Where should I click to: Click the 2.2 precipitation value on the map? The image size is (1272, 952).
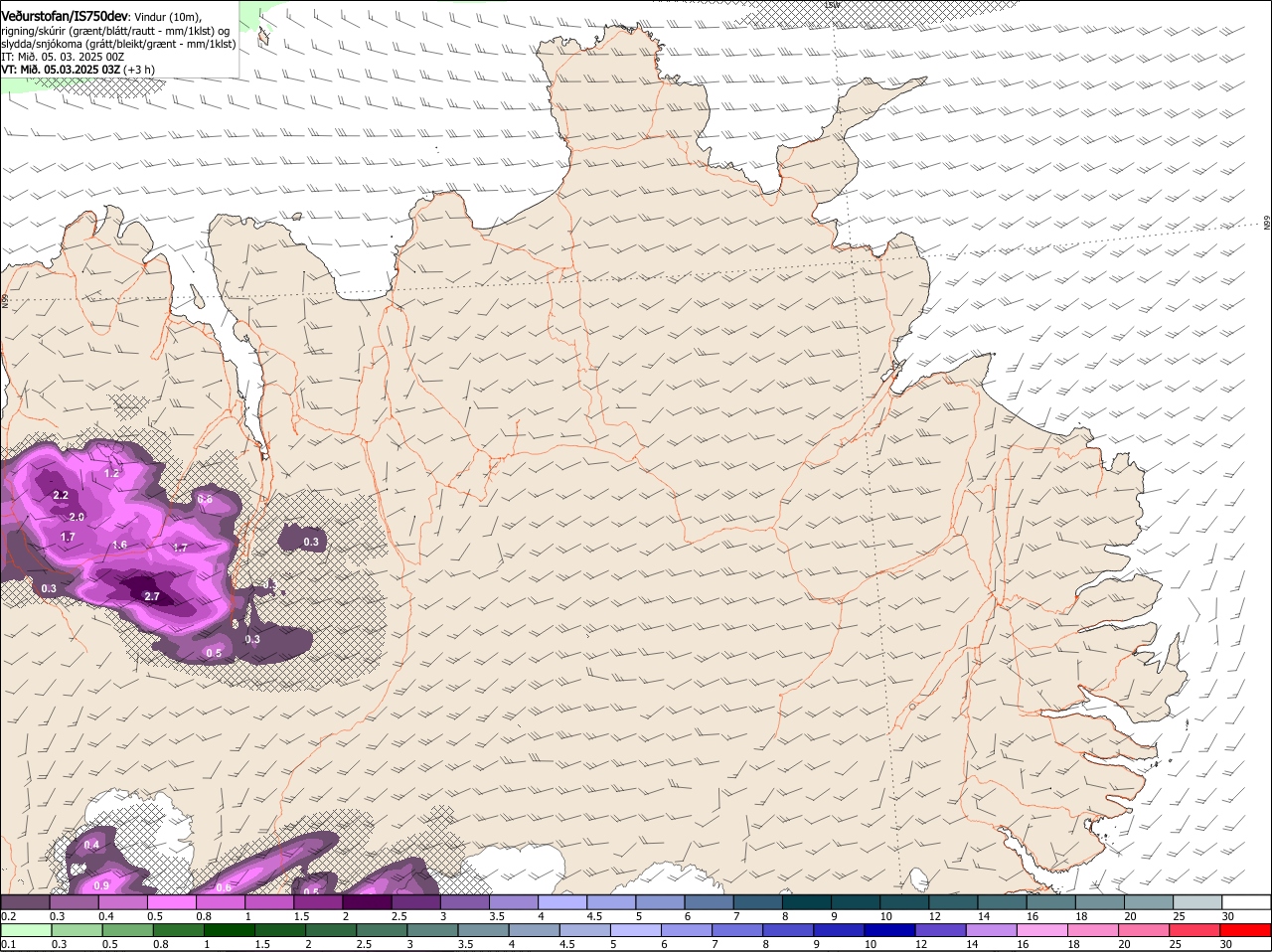pos(61,495)
